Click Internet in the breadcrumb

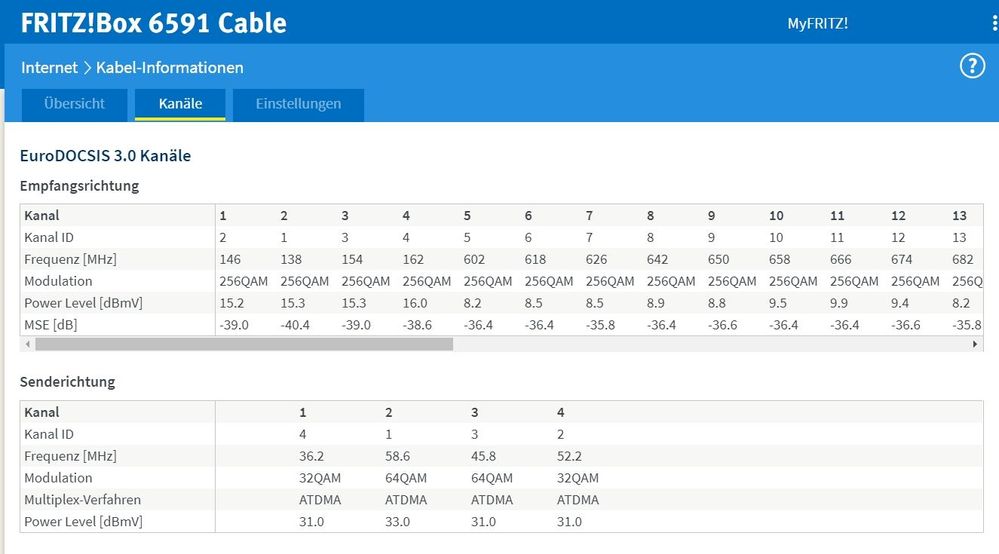pyautogui.click(x=49, y=68)
